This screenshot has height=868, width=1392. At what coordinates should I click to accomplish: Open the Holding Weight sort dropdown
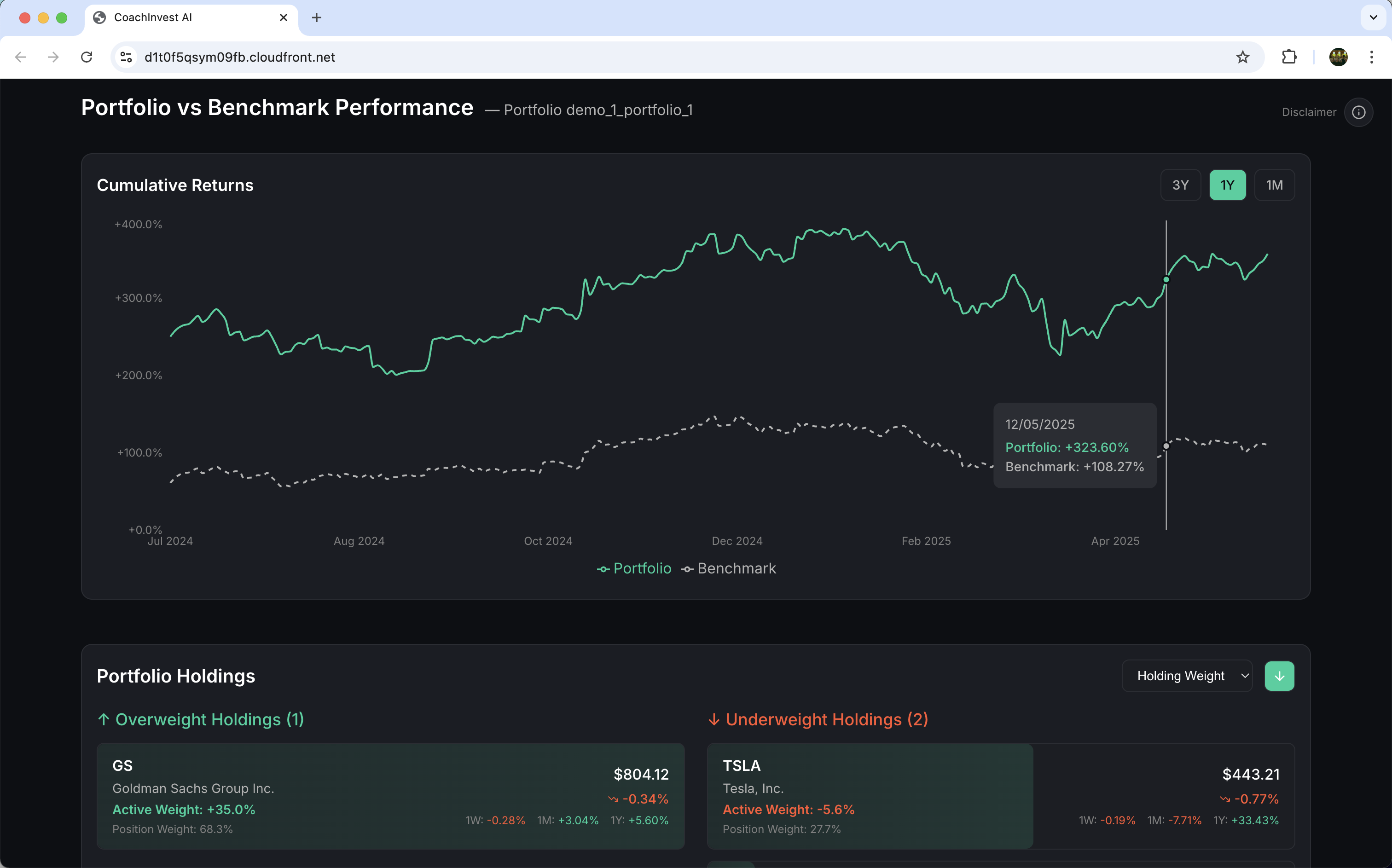point(1187,676)
